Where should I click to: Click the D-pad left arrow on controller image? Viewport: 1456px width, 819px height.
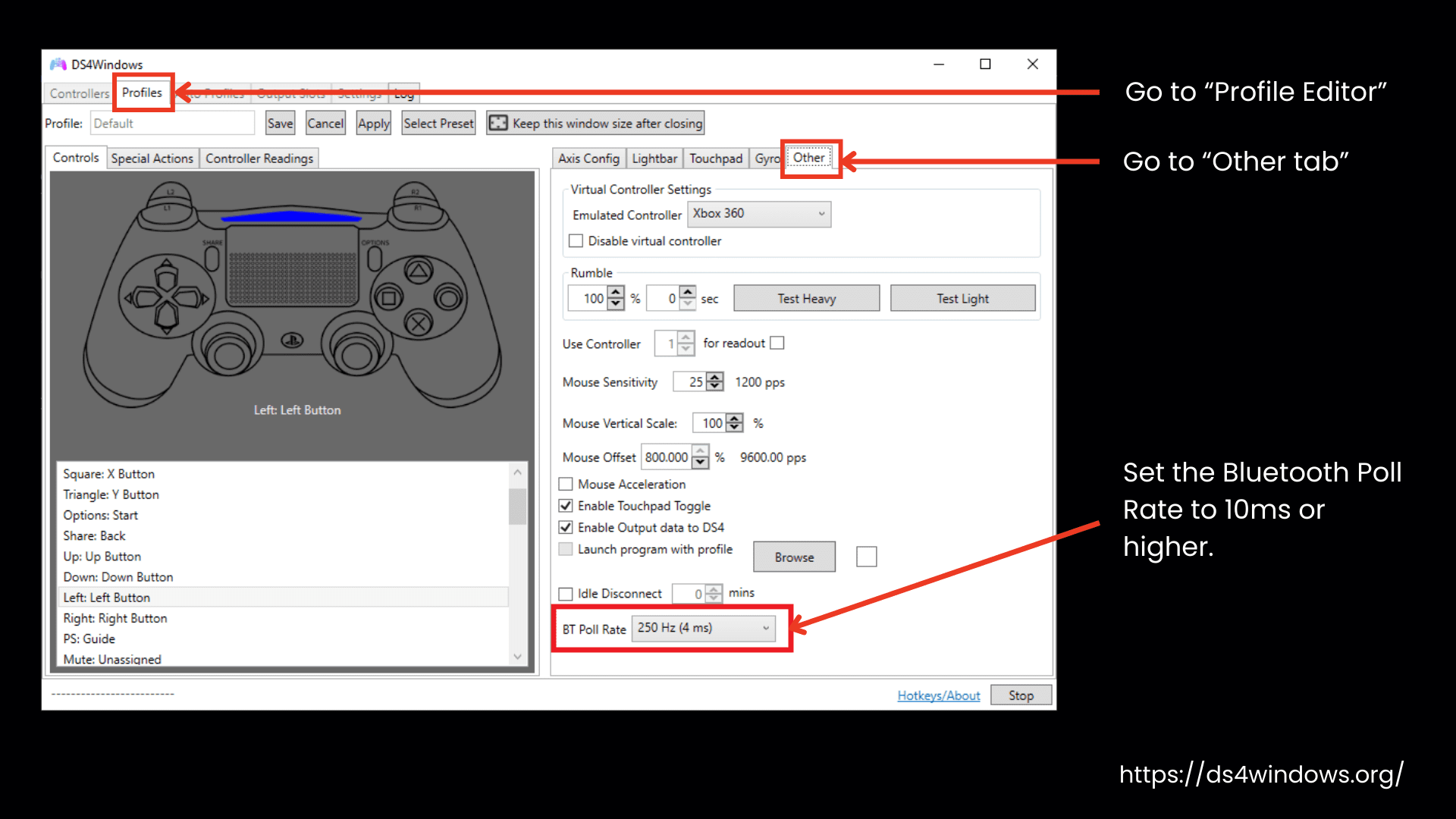point(142,298)
